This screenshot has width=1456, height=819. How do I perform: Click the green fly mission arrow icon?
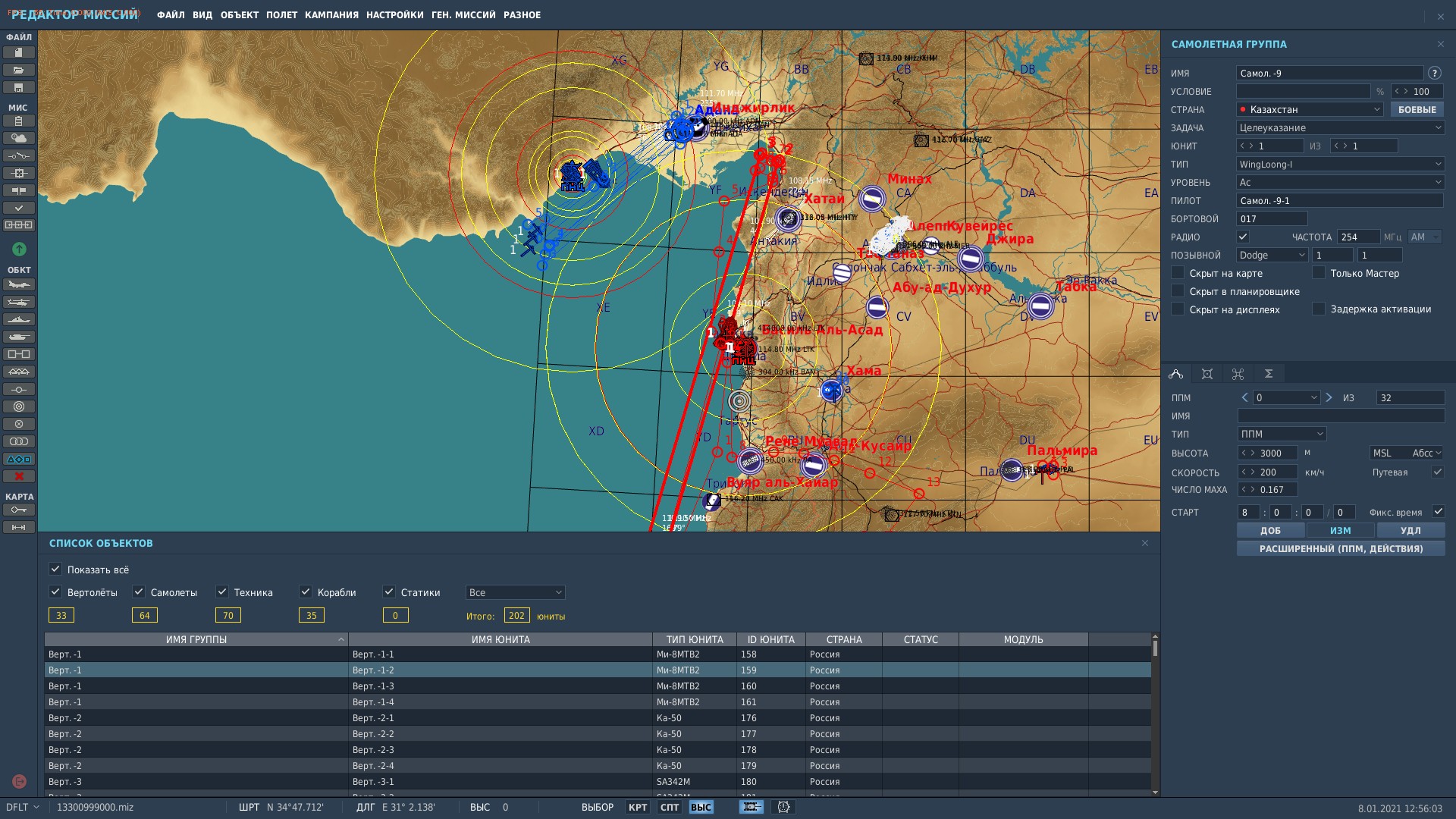19,249
